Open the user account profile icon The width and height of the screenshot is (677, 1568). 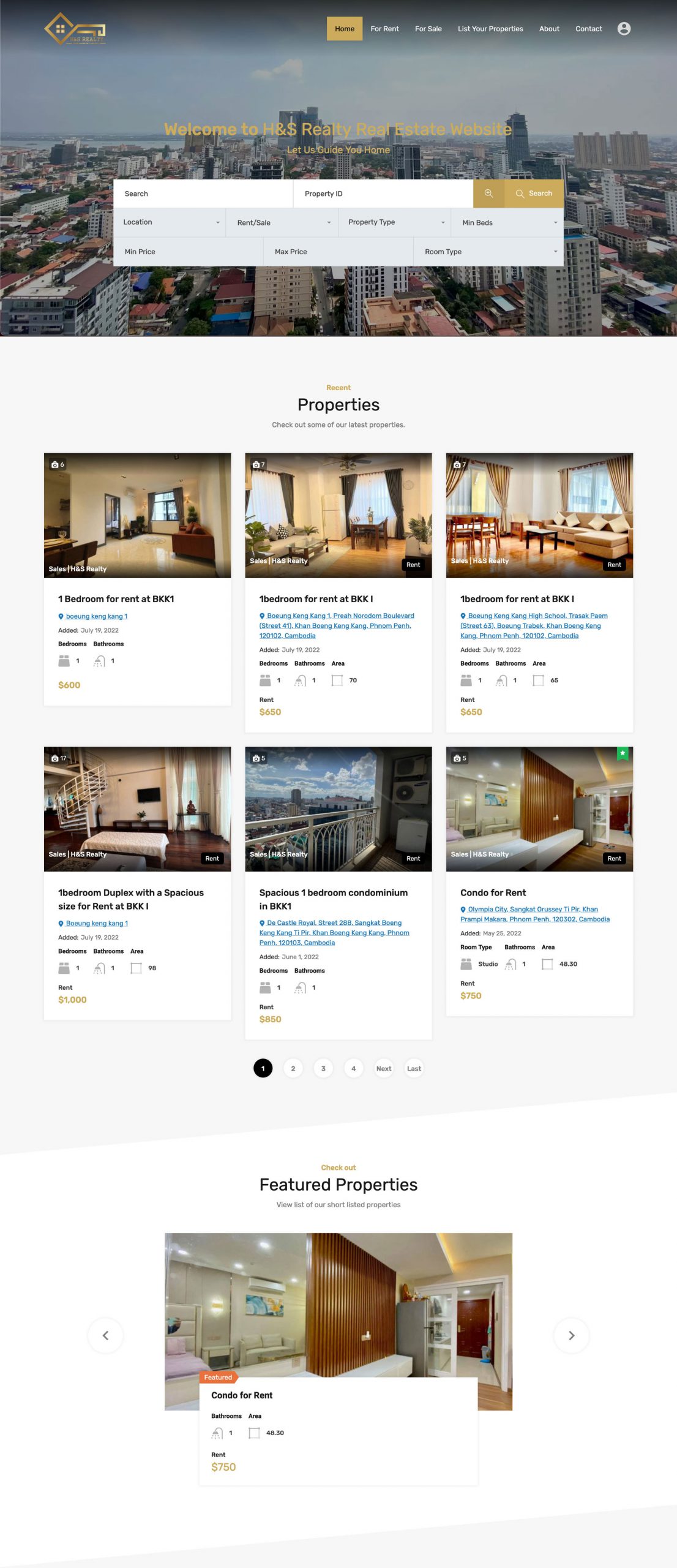[x=624, y=29]
